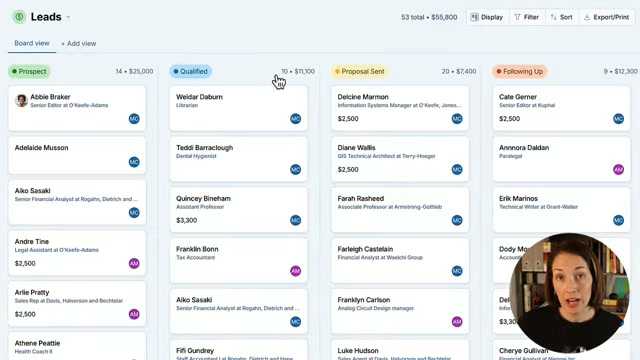Image resolution: width=640 pixels, height=360 pixels.
Task: Open the Delcine Marmon card
Action: 400,108
